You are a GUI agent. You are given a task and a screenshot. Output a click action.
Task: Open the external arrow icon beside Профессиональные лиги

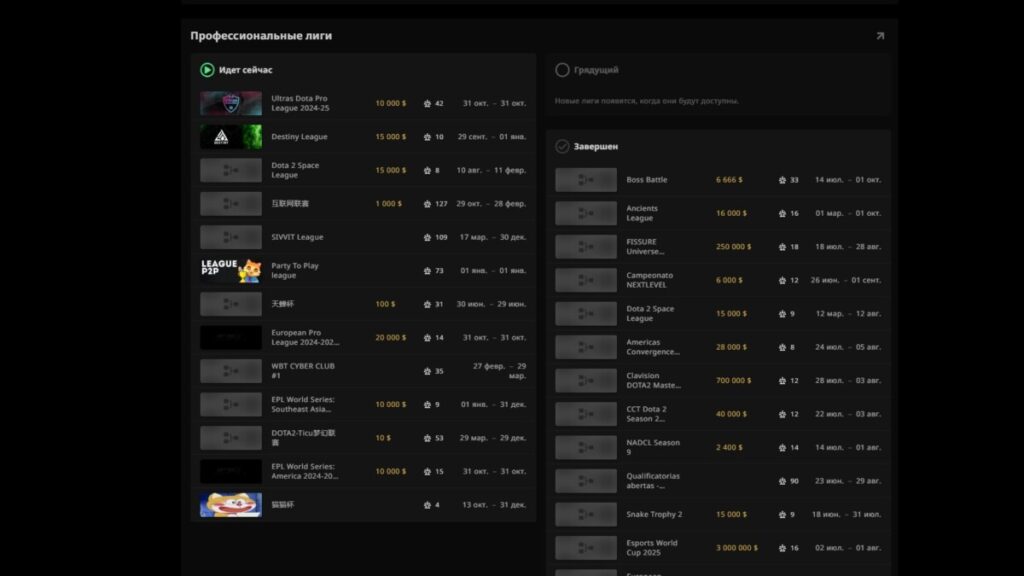(880, 36)
